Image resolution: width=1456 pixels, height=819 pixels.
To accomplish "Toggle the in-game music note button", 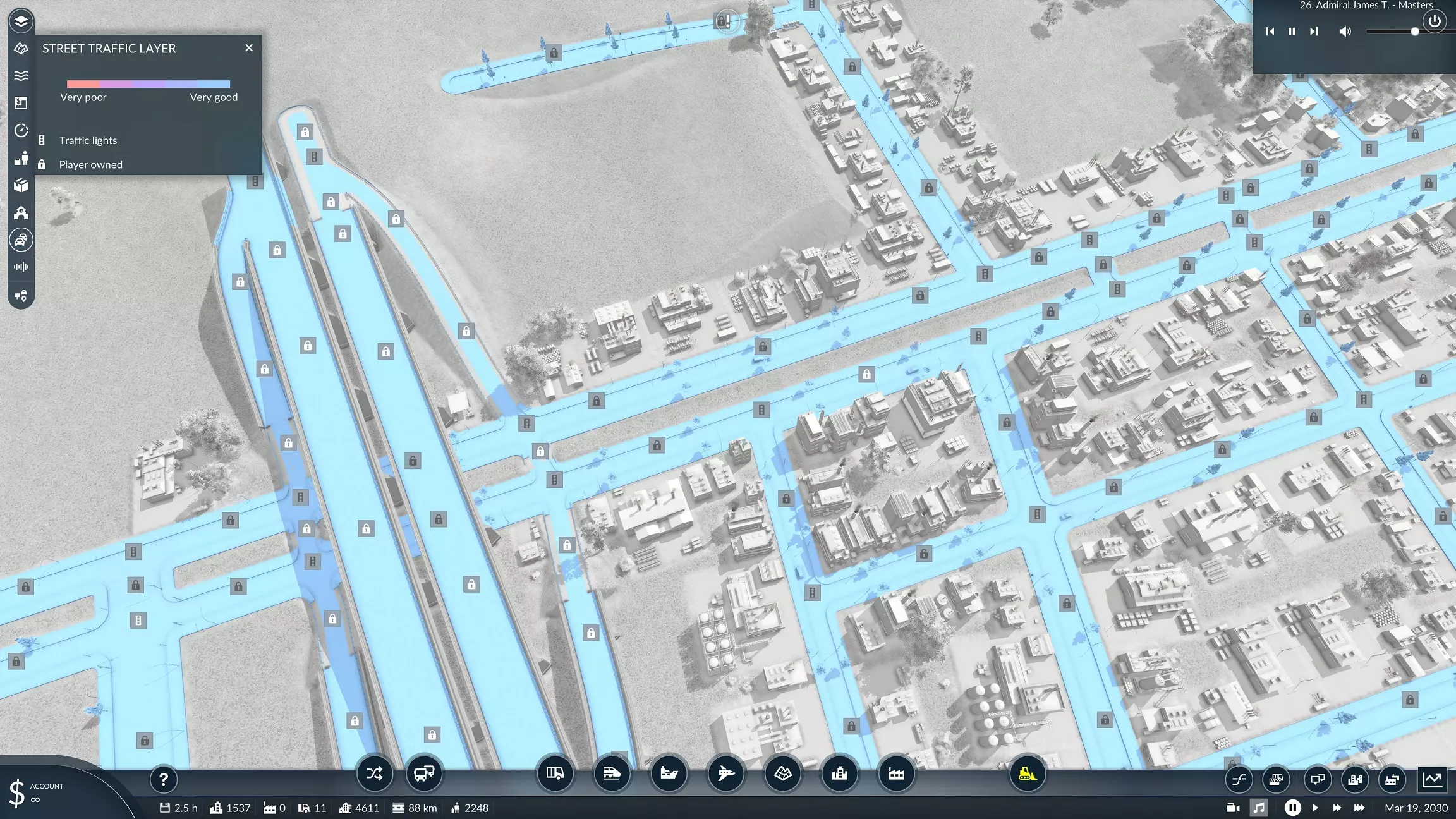I will (x=1259, y=808).
